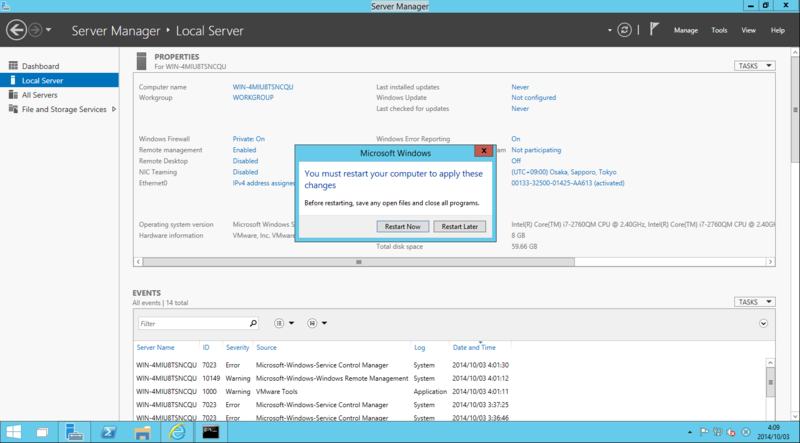
Task: Open the Events TASKS dropdown
Action: pos(755,302)
